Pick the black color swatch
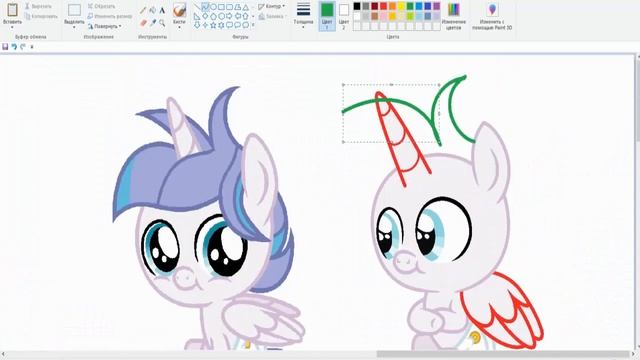This screenshot has height=360, width=640. coord(357,6)
